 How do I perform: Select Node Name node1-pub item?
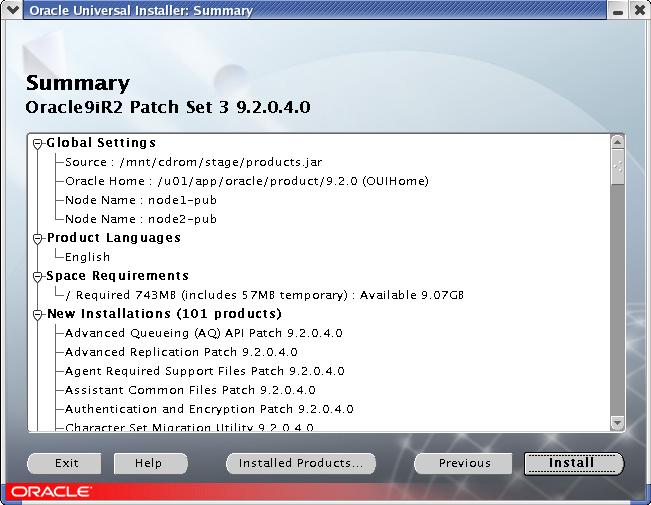(140, 200)
